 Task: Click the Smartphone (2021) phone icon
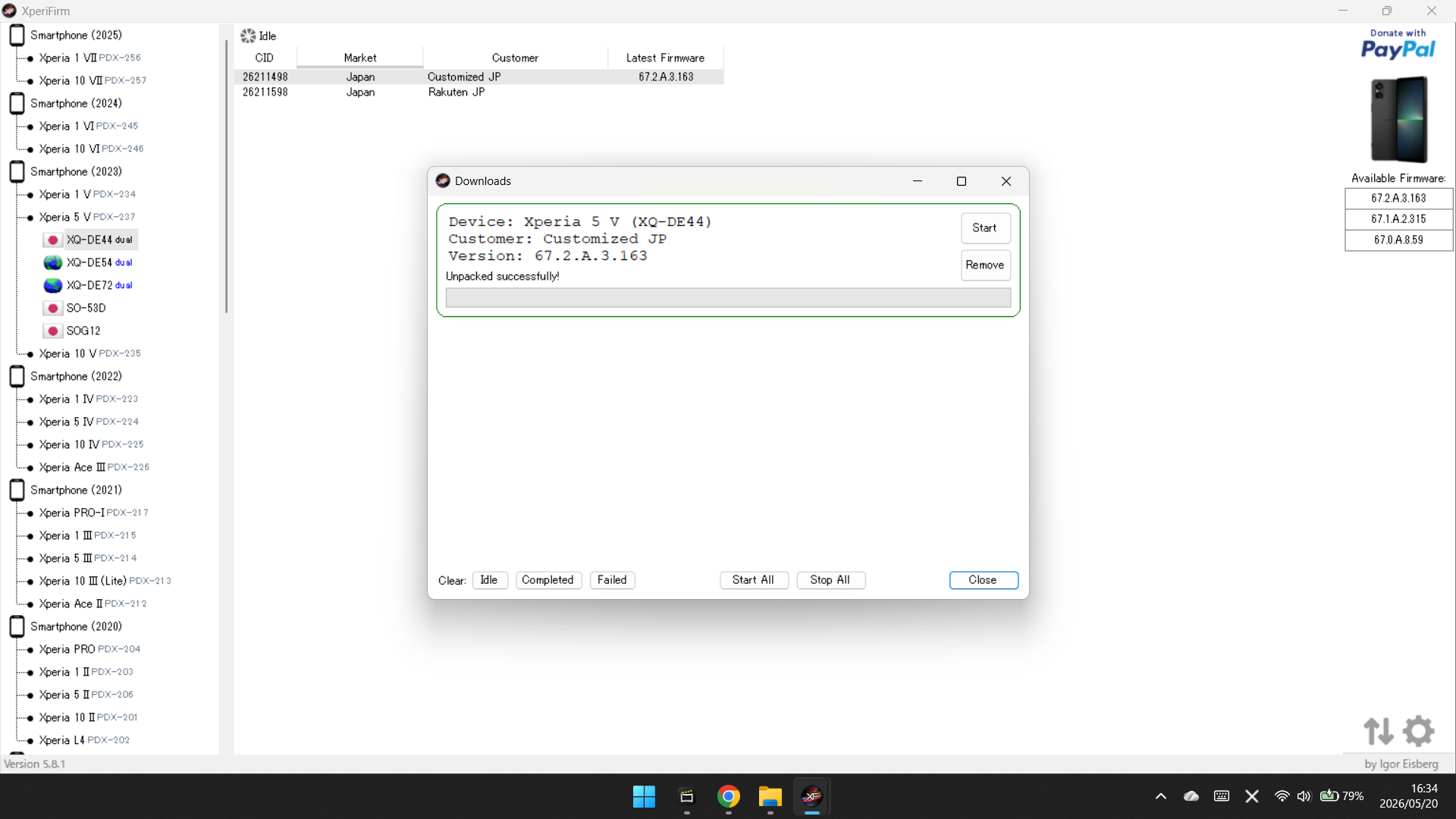coord(17,490)
